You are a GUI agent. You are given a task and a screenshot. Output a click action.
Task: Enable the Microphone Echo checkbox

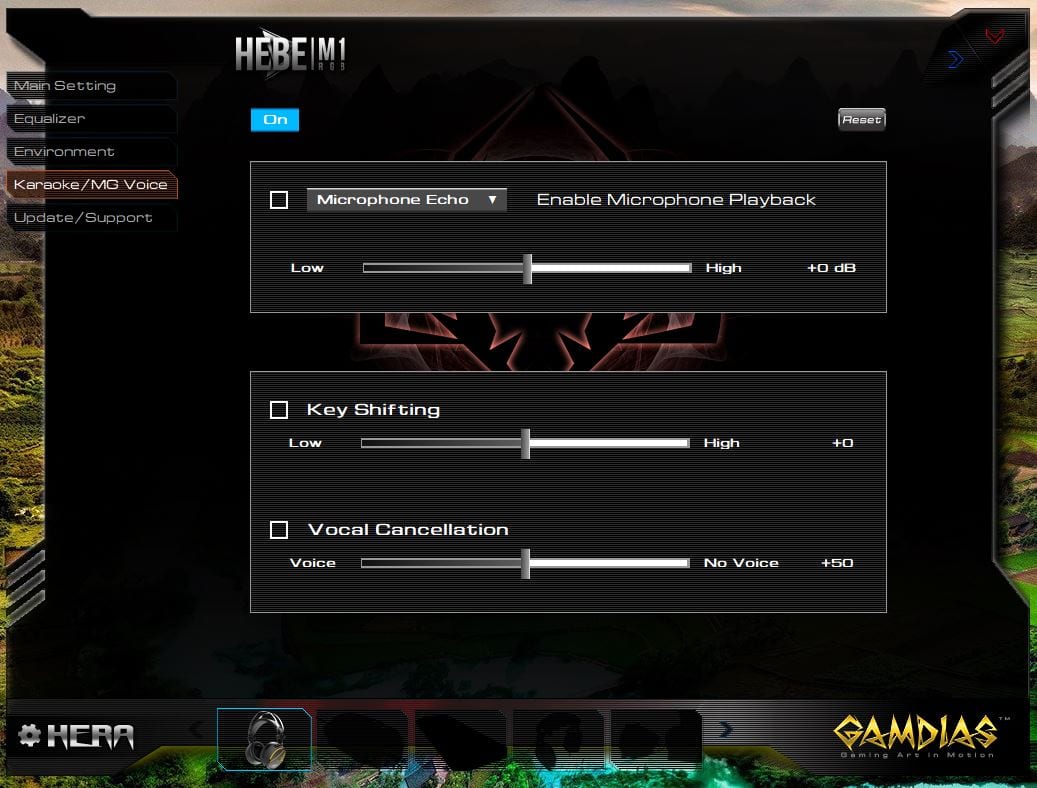click(x=279, y=200)
